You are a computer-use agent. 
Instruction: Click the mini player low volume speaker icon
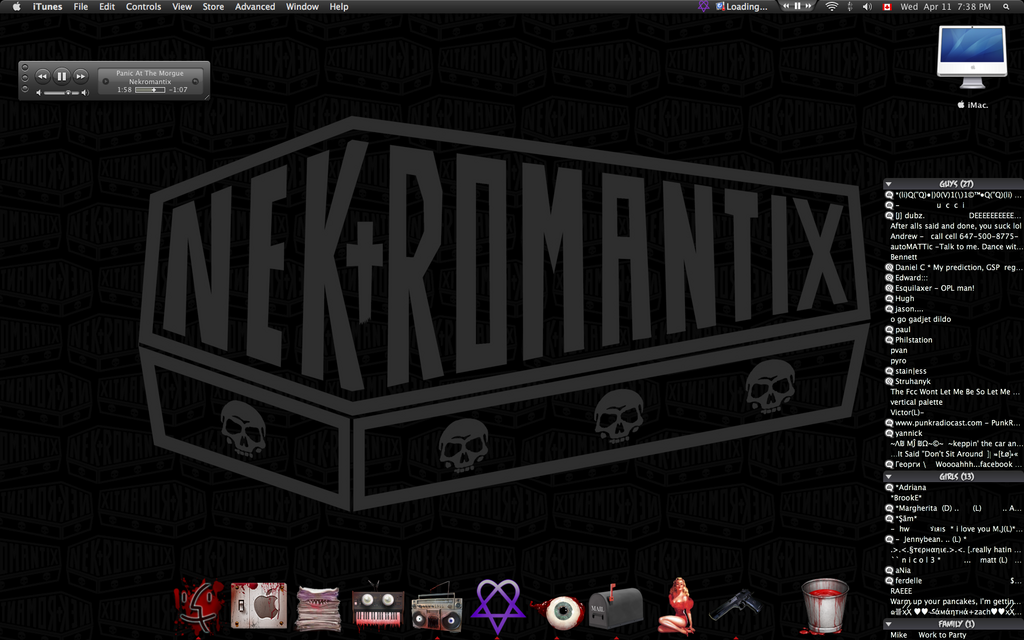click(39, 93)
